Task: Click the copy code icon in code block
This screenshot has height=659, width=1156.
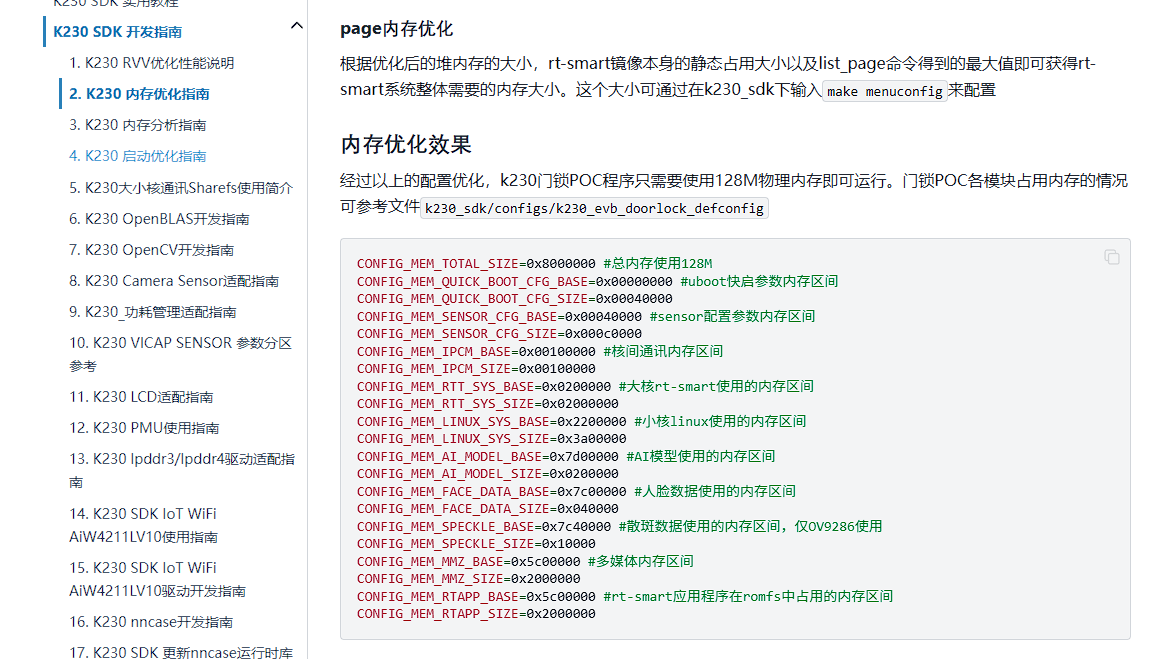Action: tap(1111, 257)
